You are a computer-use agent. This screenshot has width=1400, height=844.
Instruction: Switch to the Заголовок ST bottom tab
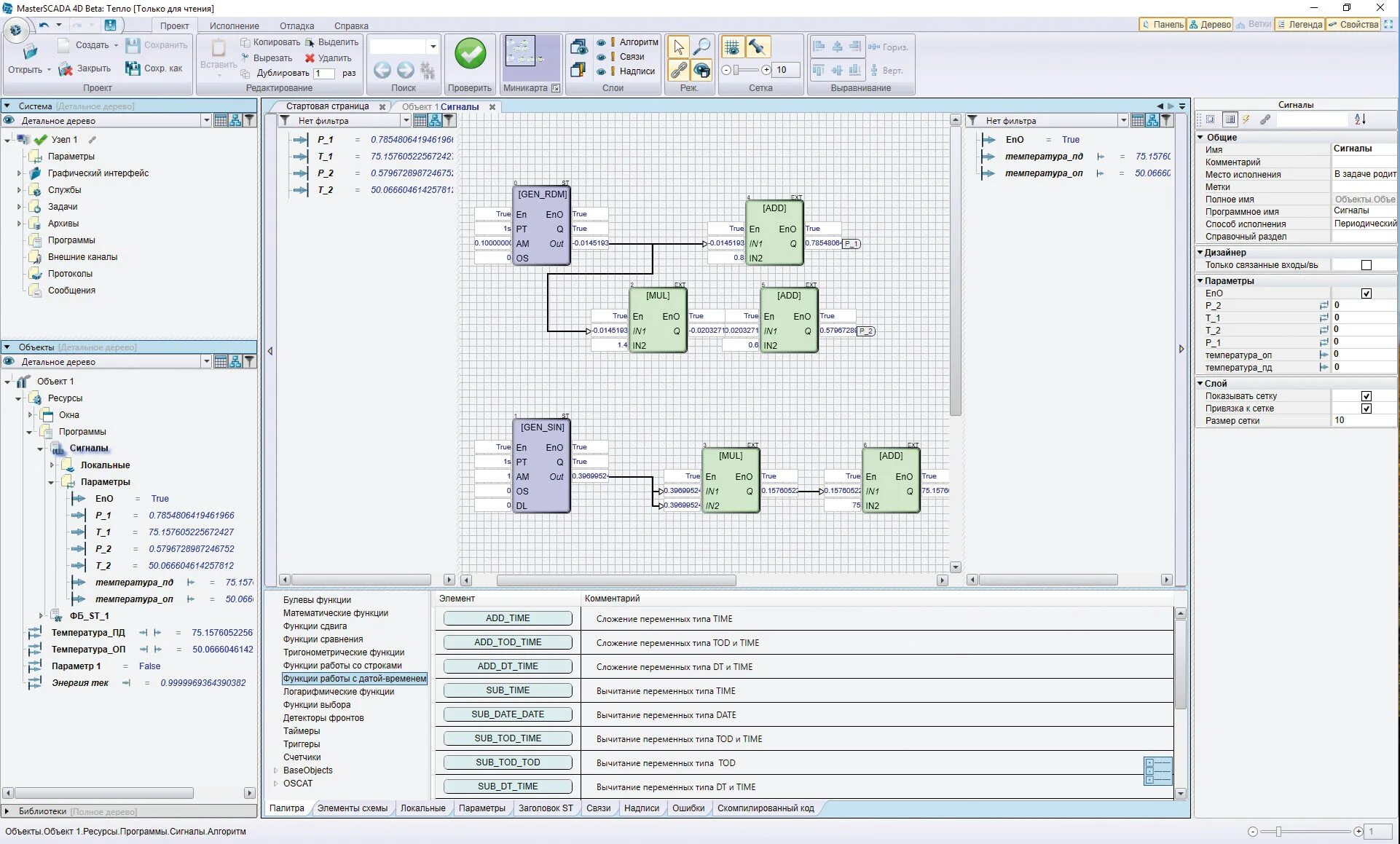545,808
